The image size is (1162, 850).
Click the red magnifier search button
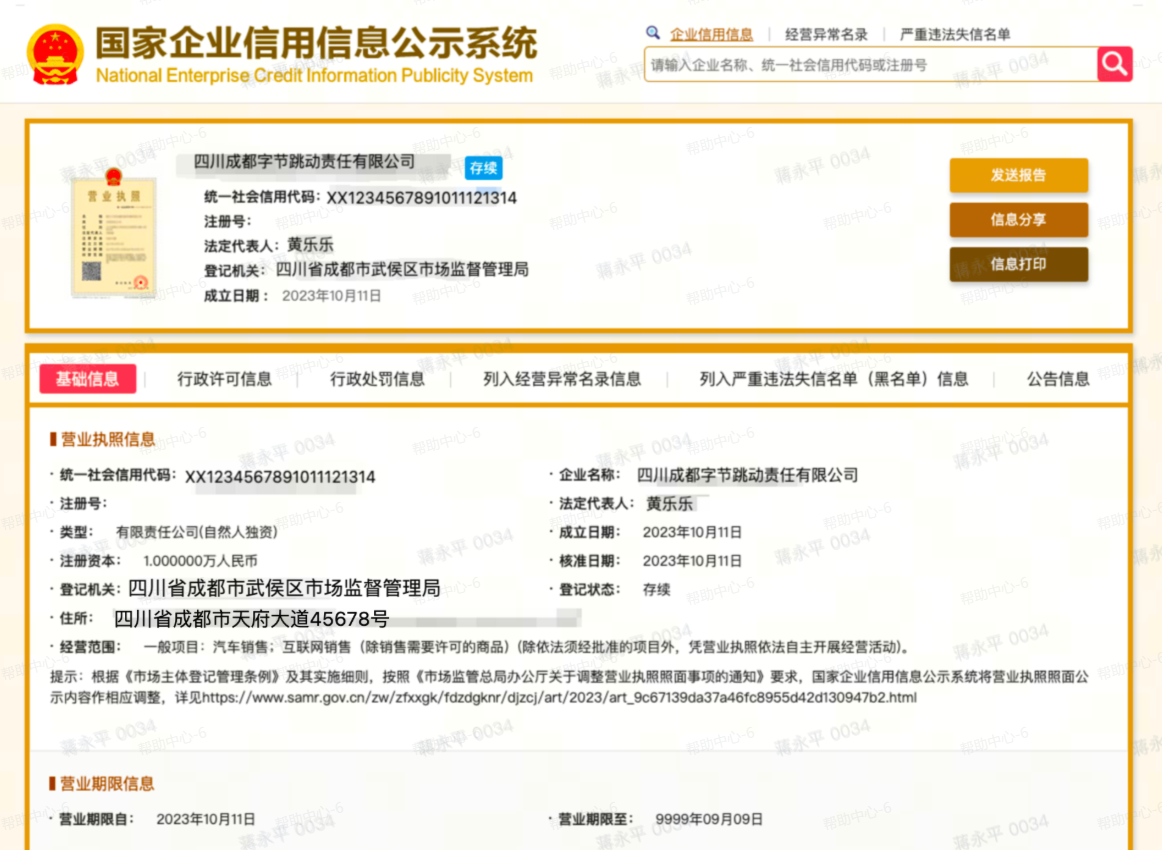pyautogui.click(x=1114, y=64)
